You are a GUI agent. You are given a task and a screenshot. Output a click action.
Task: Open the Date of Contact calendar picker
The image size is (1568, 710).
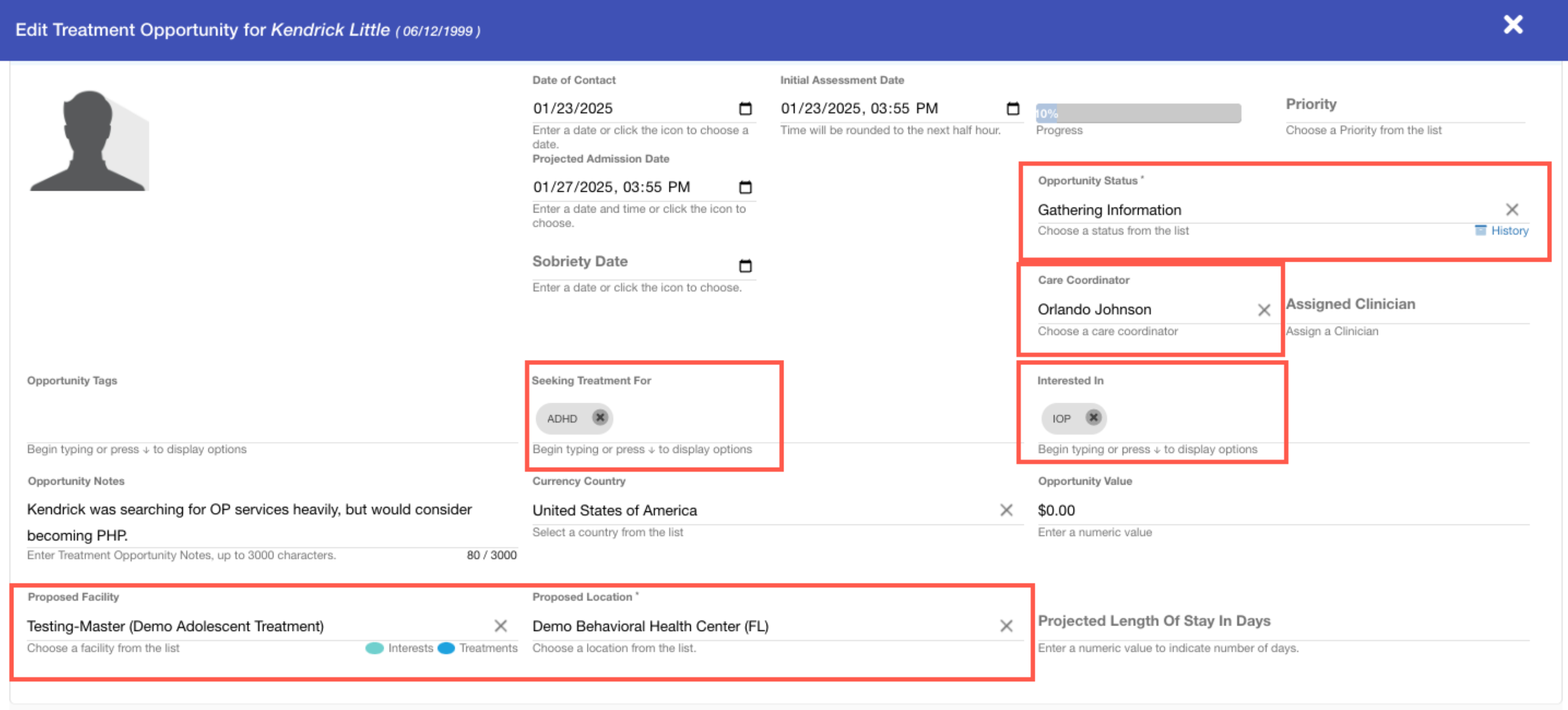(x=745, y=108)
